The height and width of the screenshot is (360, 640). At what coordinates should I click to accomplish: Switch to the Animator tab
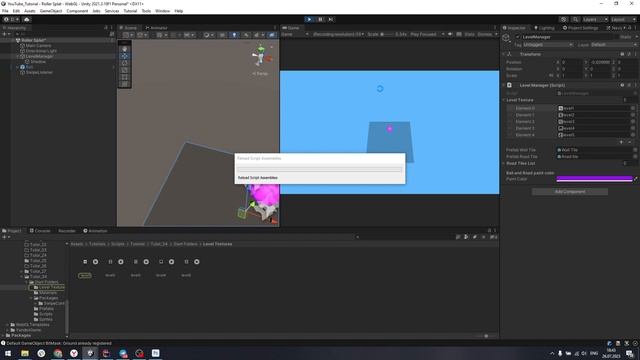156,28
